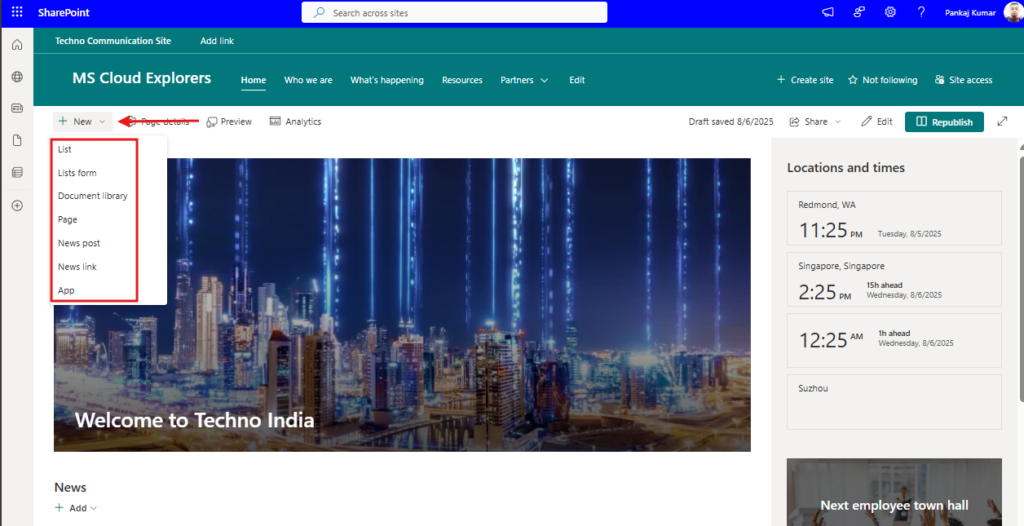The image size is (1024, 526).
Task: Open the app launcher waffle icon
Action: (17, 12)
